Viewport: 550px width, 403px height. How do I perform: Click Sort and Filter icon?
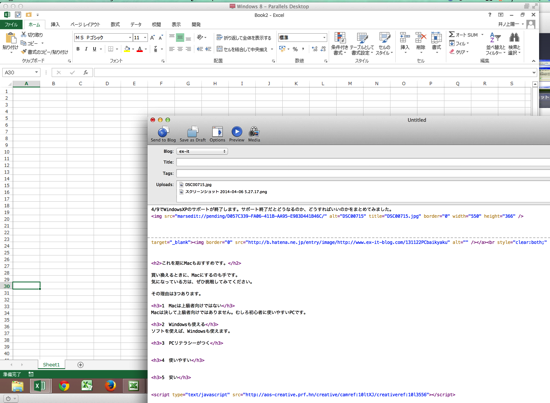tap(495, 43)
